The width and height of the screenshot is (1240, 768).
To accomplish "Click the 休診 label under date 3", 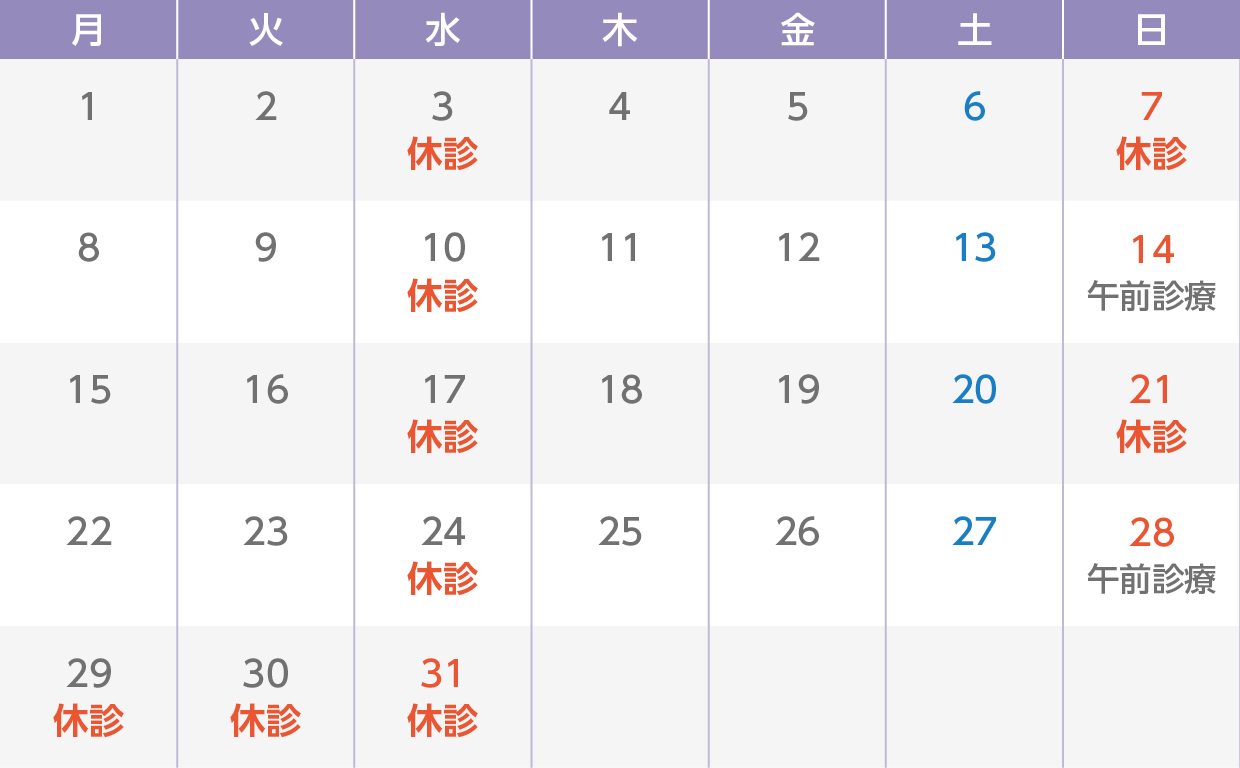I will (443, 155).
